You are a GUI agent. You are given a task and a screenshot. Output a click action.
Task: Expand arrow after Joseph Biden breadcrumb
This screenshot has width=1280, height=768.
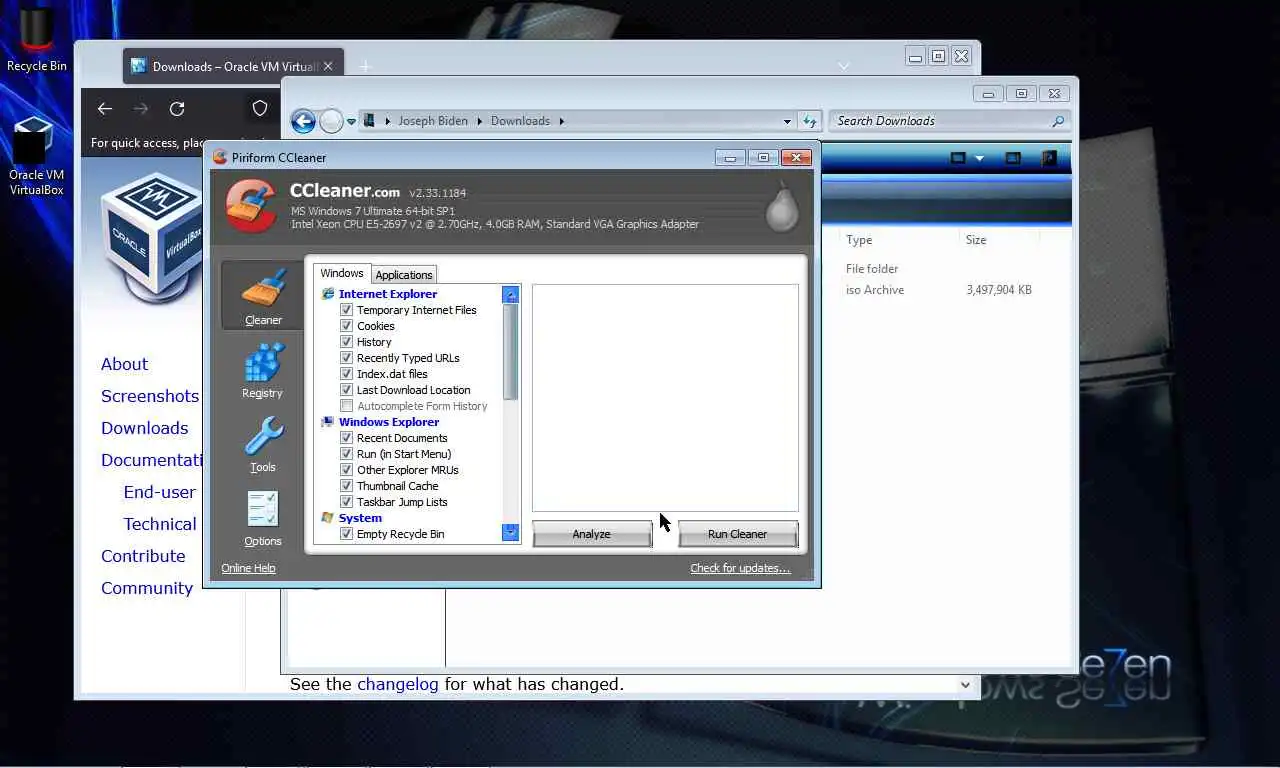point(480,121)
